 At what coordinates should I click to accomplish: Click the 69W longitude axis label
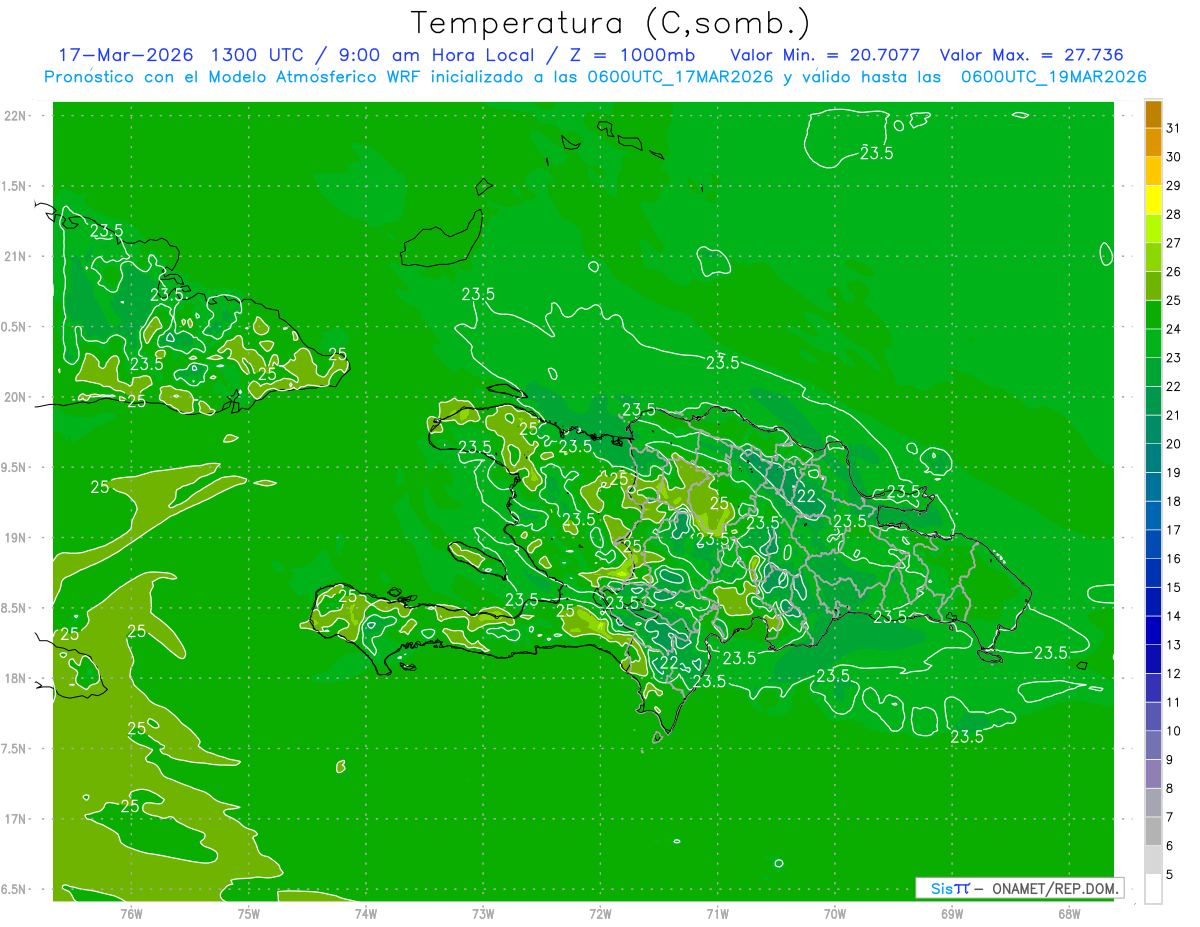point(952,913)
